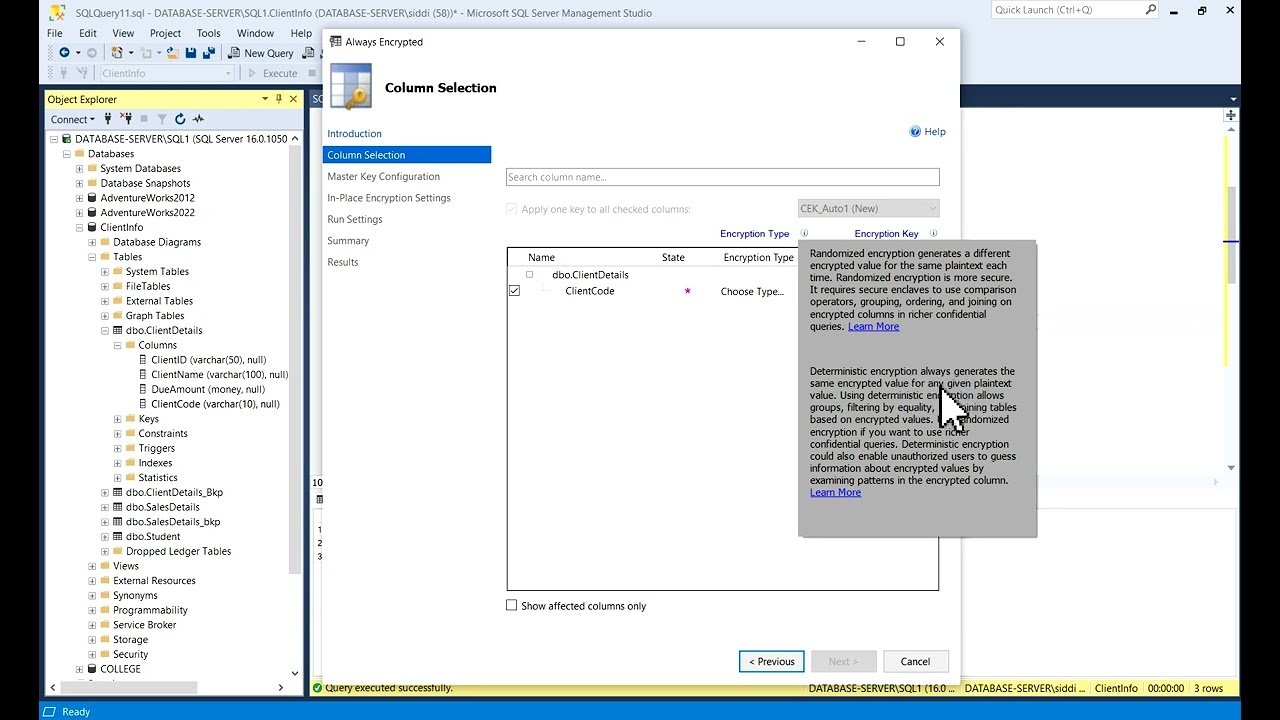Open the File menu
Image resolution: width=1280 pixels, height=720 pixels.
pyautogui.click(x=55, y=33)
